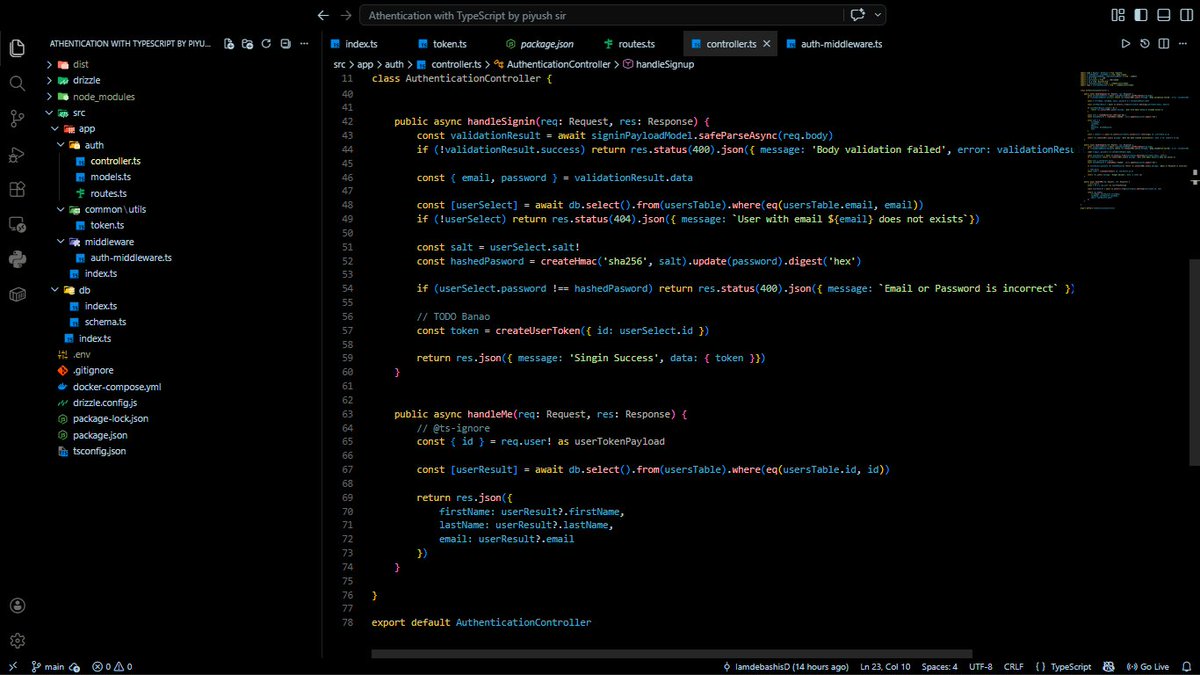Open the timeline history icon in editor toolbar
This screenshot has width=1200, height=675.
point(1145,44)
